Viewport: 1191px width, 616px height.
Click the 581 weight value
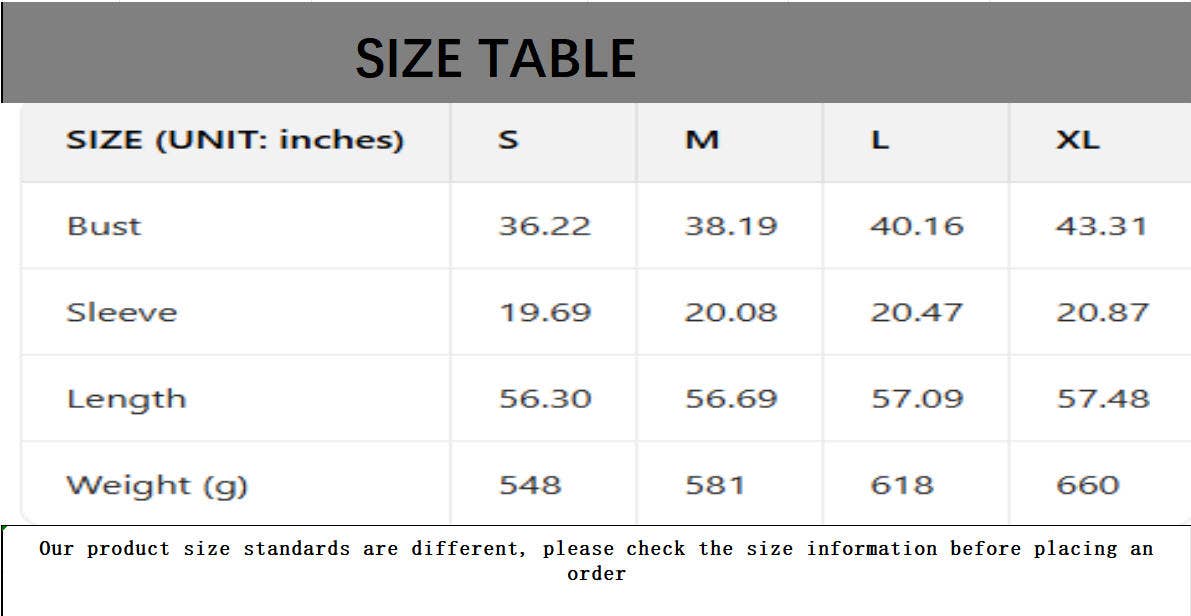(714, 486)
